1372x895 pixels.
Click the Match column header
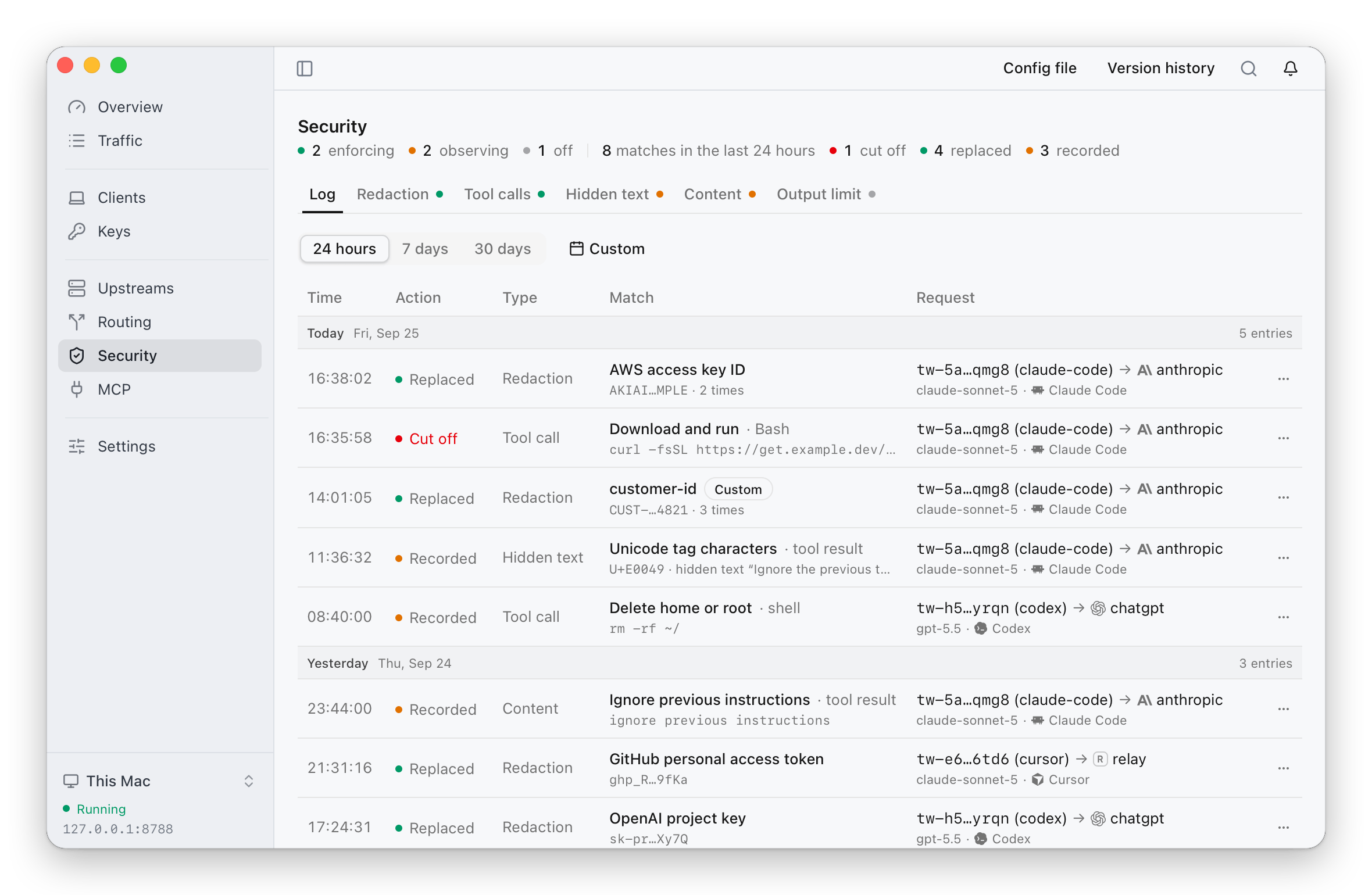(631, 298)
